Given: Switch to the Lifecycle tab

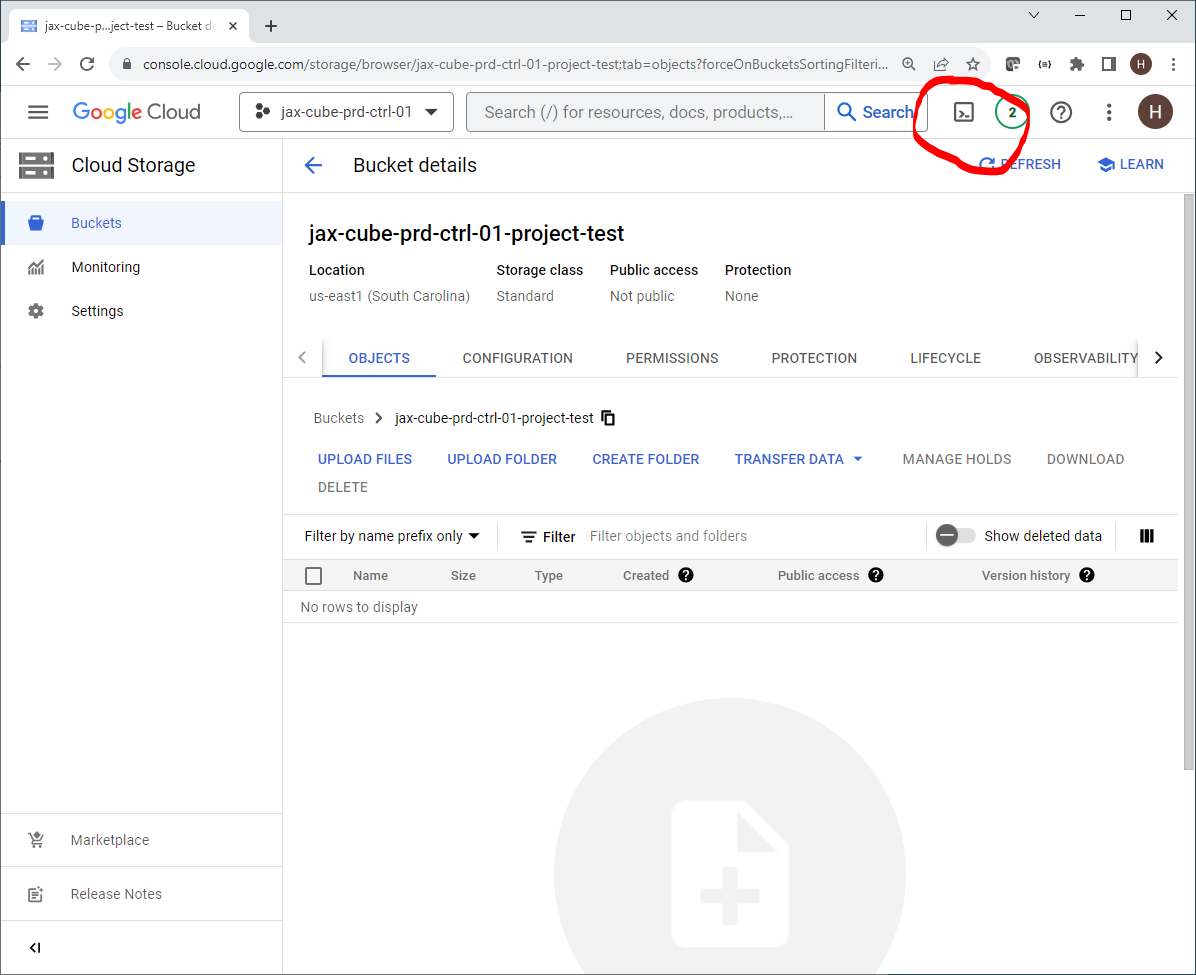Looking at the screenshot, I should click(x=945, y=358).
